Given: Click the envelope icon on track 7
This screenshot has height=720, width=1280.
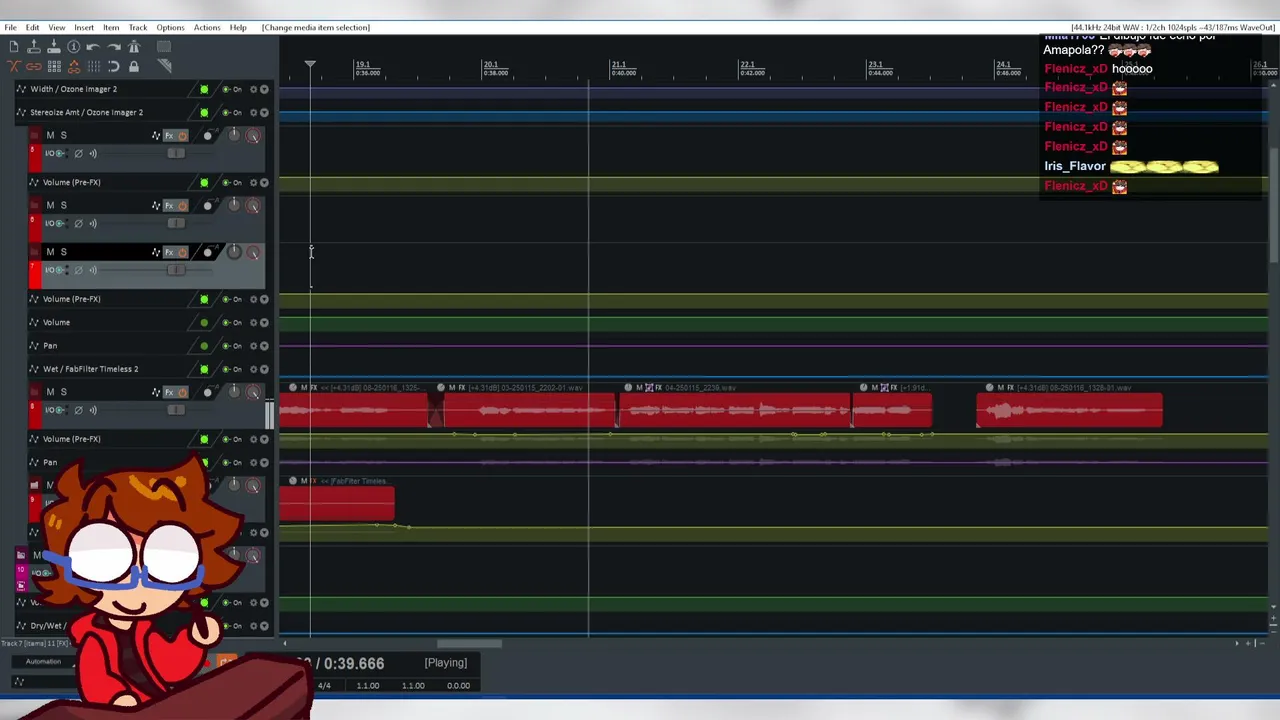Looking at the screenshot, I should [x=156, y=252].
